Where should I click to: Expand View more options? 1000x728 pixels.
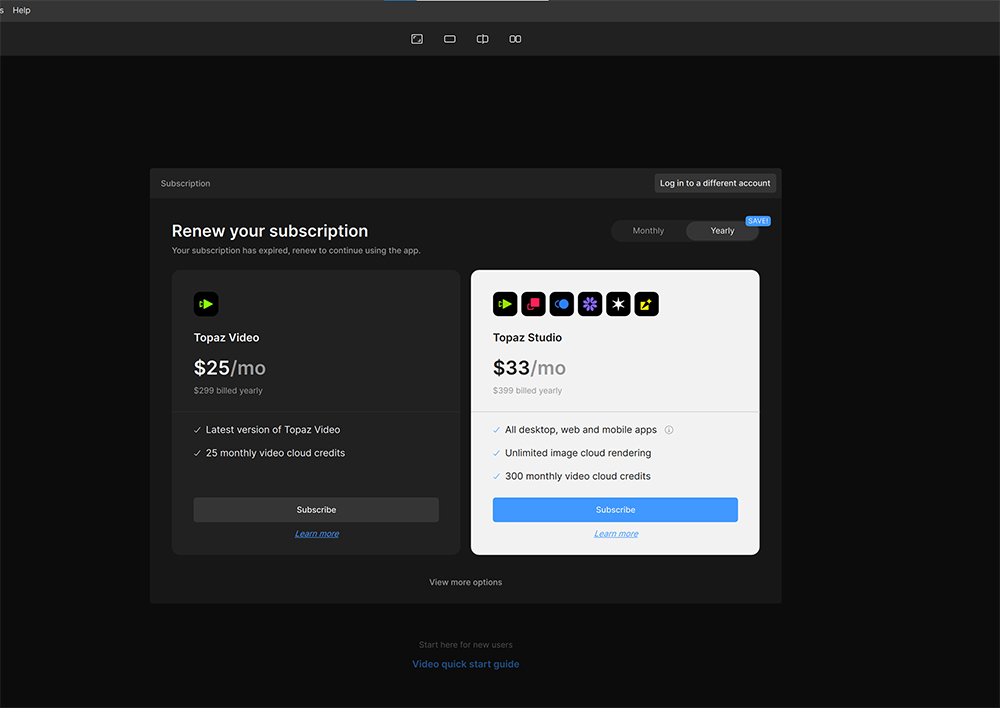[x=465, y=582]
